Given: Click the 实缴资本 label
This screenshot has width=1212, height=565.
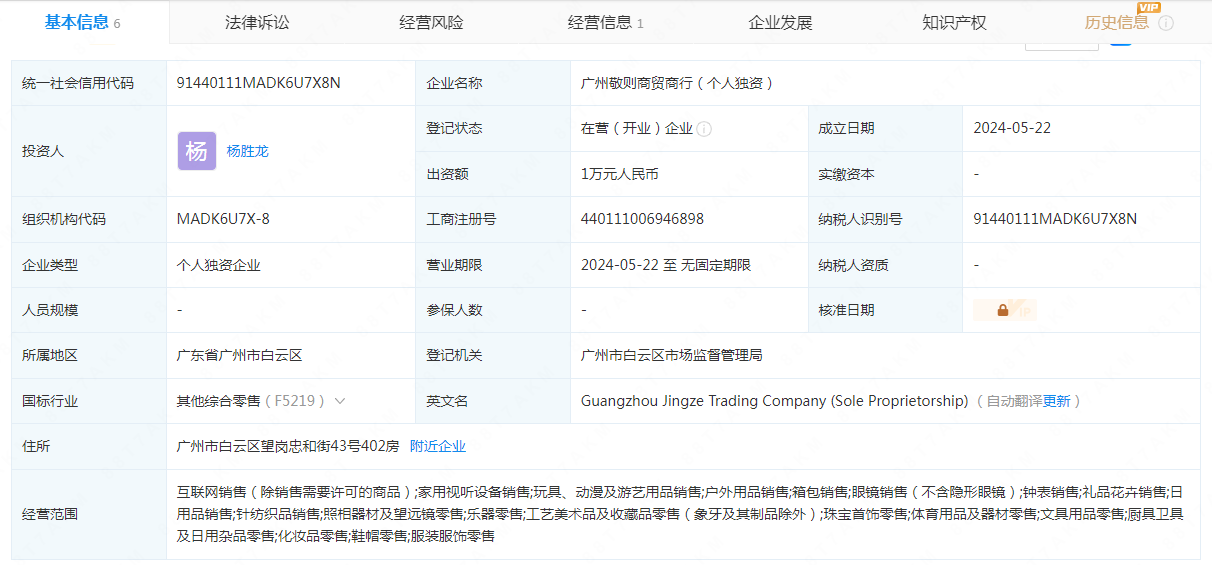Looking at the screenshot, I should click(846, 174).
